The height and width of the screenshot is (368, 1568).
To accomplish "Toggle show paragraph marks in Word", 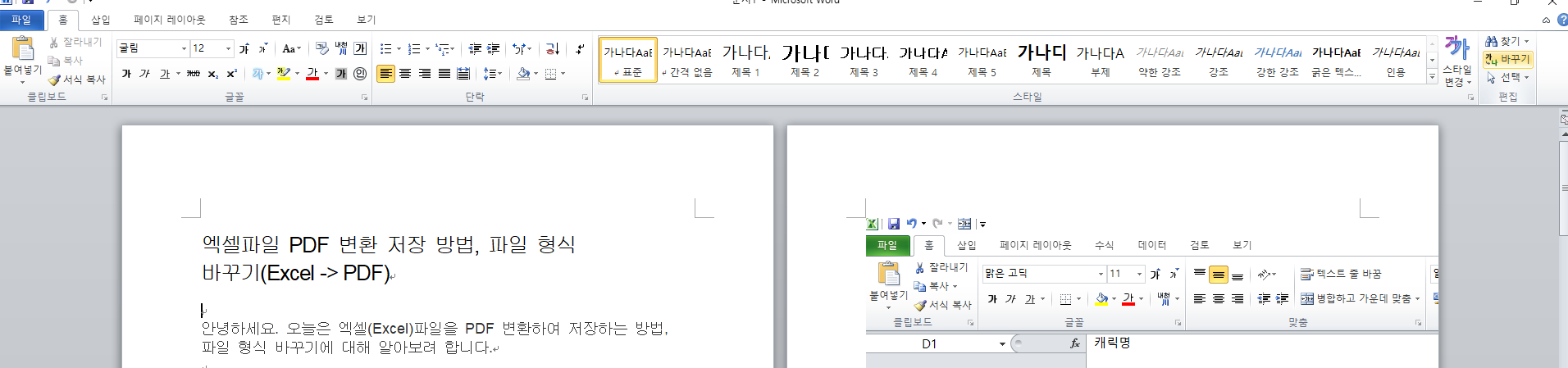I will pyautogui.click(x=580, y=48).
